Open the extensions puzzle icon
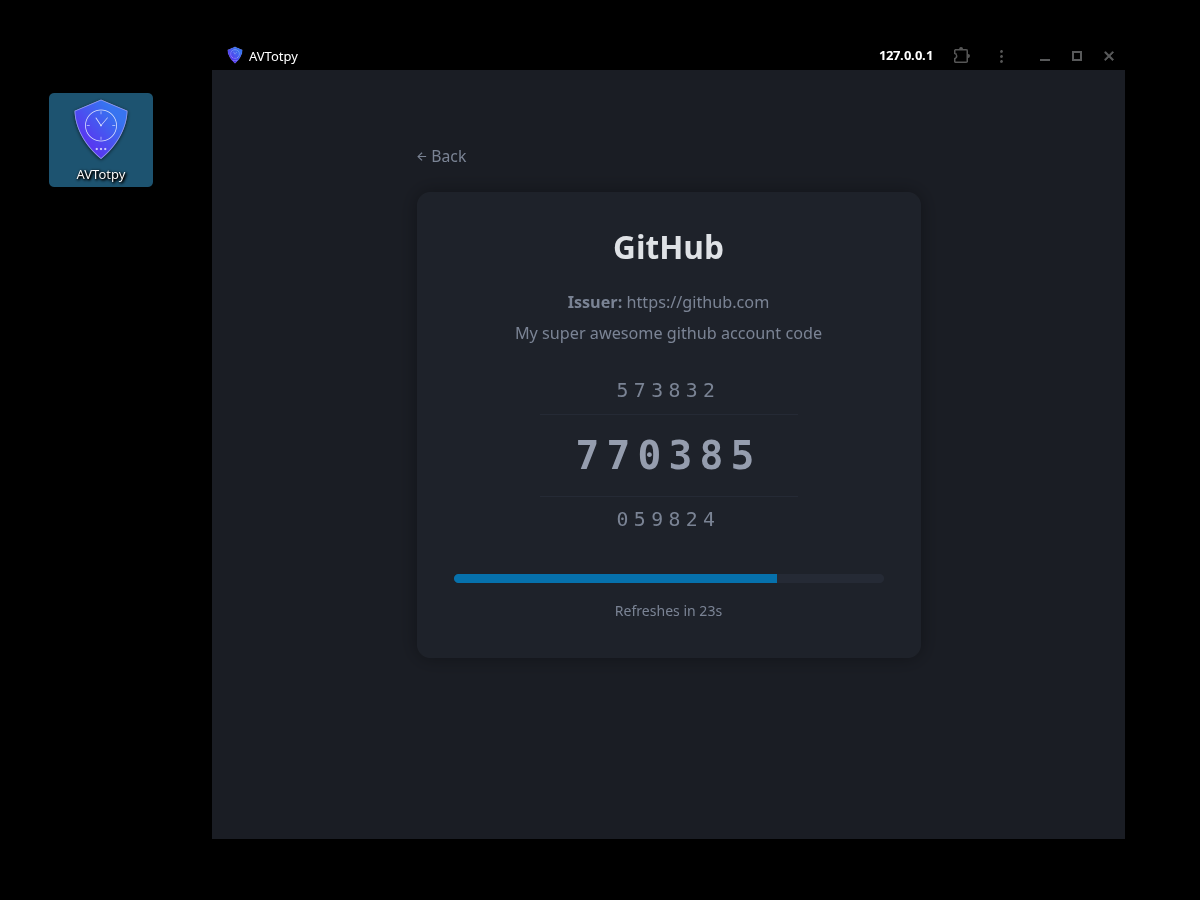The width and height of the screenshot is (1200, 900). click(961, 56)
